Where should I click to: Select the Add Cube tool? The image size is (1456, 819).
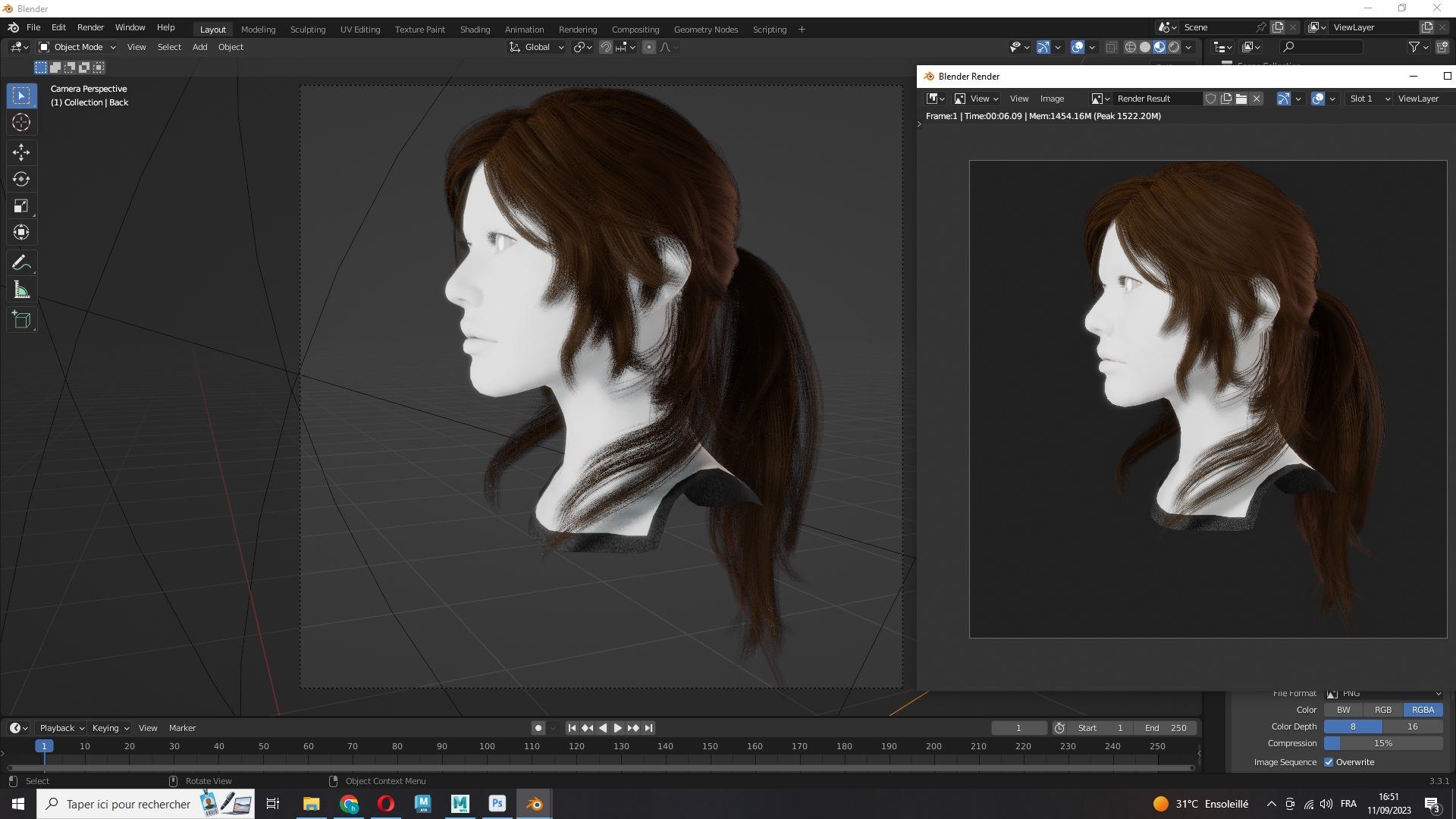[21, 320]
